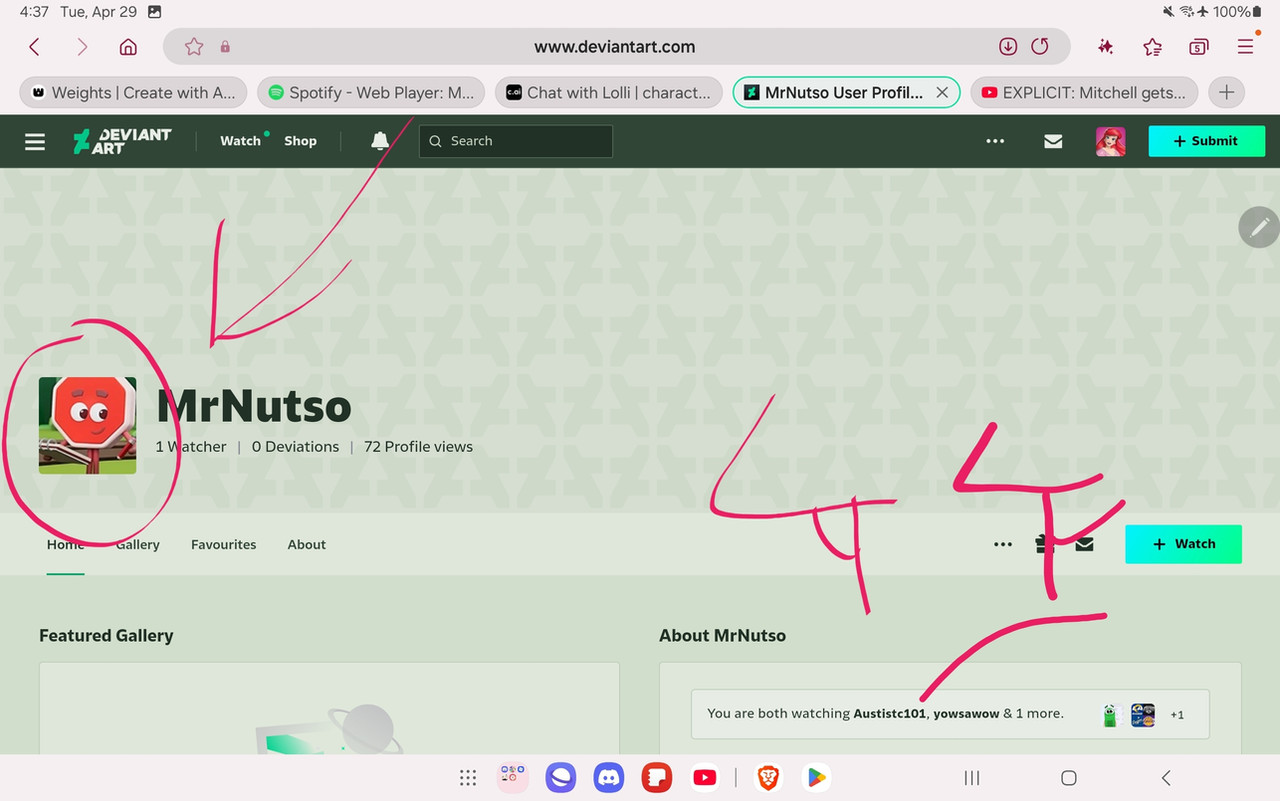This screenshot has width=1280, height=801.
Task: Click the Watch button to follow MrNutso
Action: [1183, 544]
